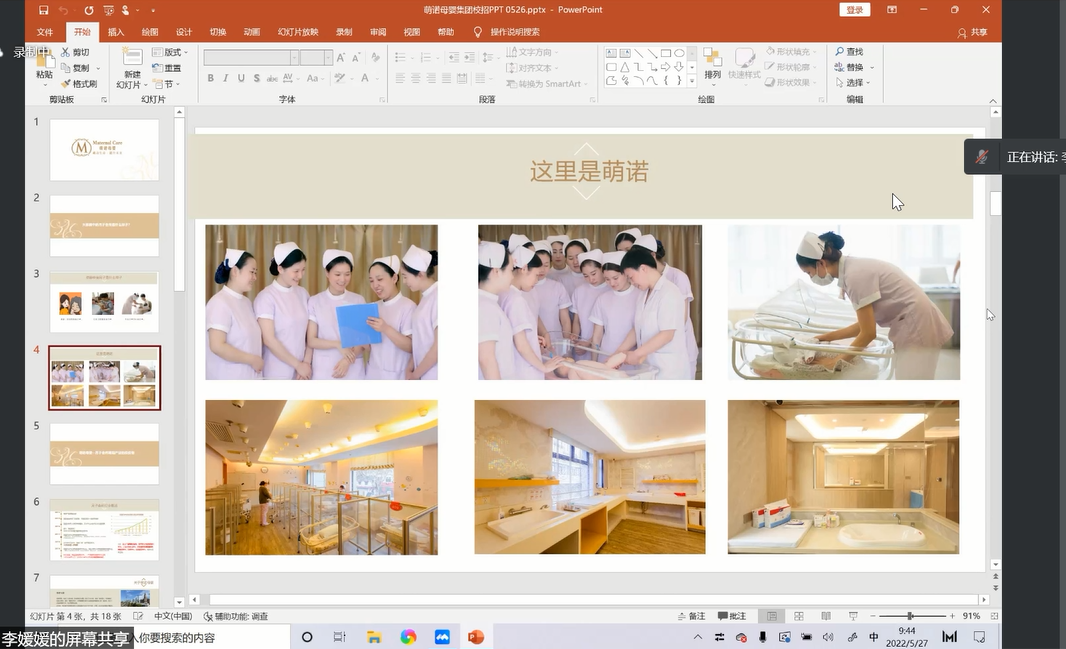Click the Format Painter (格式刷) tool
The width and height of the screenshot is (1066, 649).
click(x=78, y=84)
